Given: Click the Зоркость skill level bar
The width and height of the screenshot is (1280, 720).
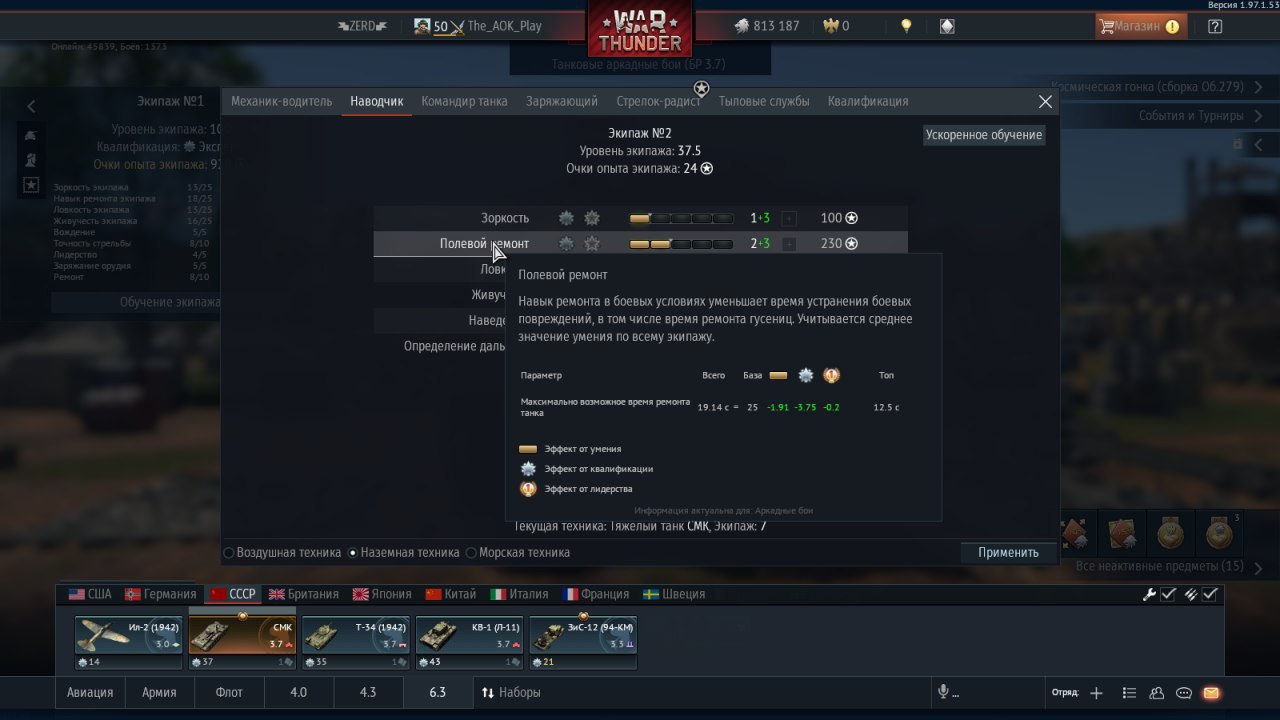Looking at the screenshot, I should [681, 218].
